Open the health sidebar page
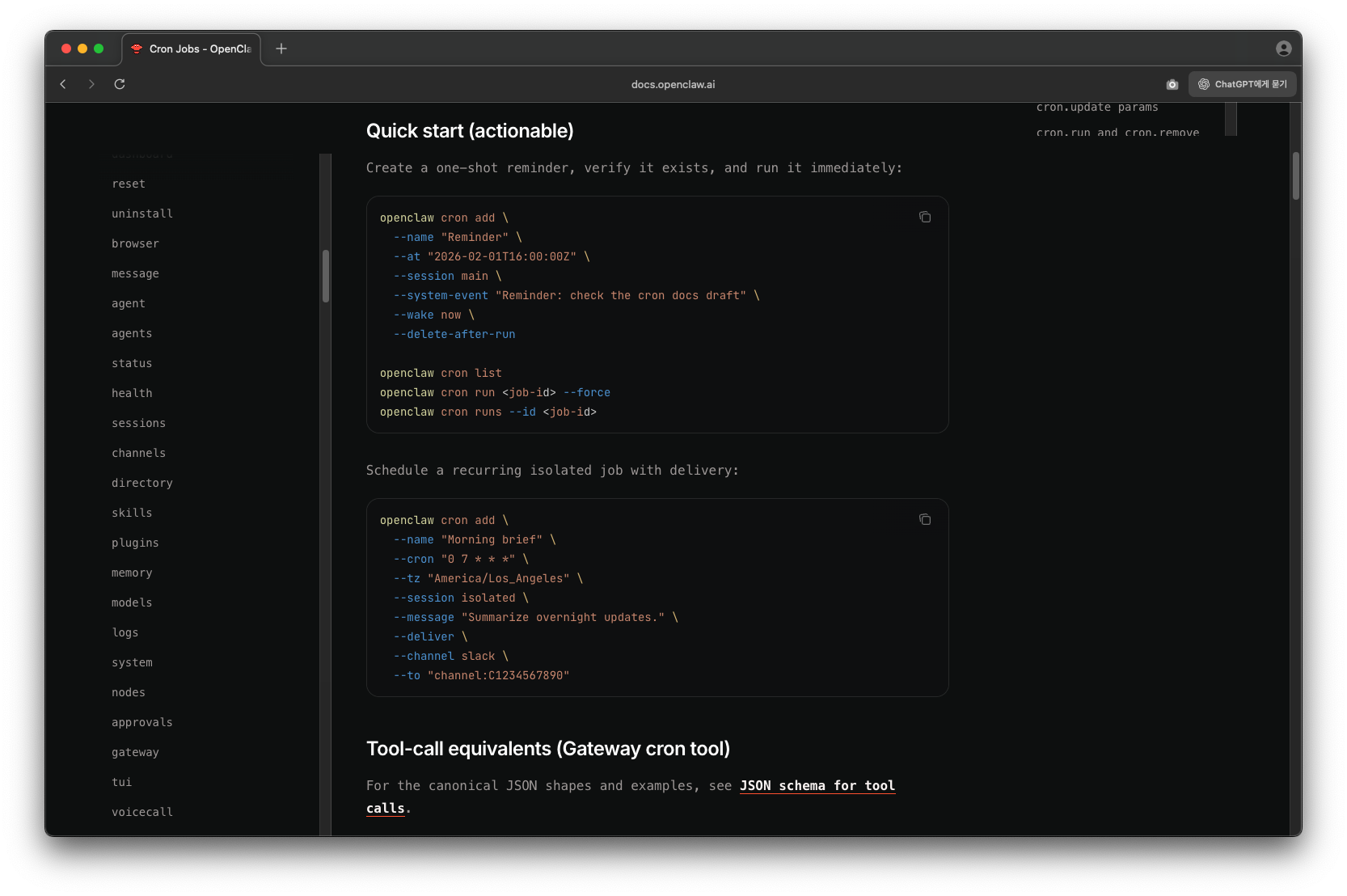 pyautogui.click(x=132, y=393)
